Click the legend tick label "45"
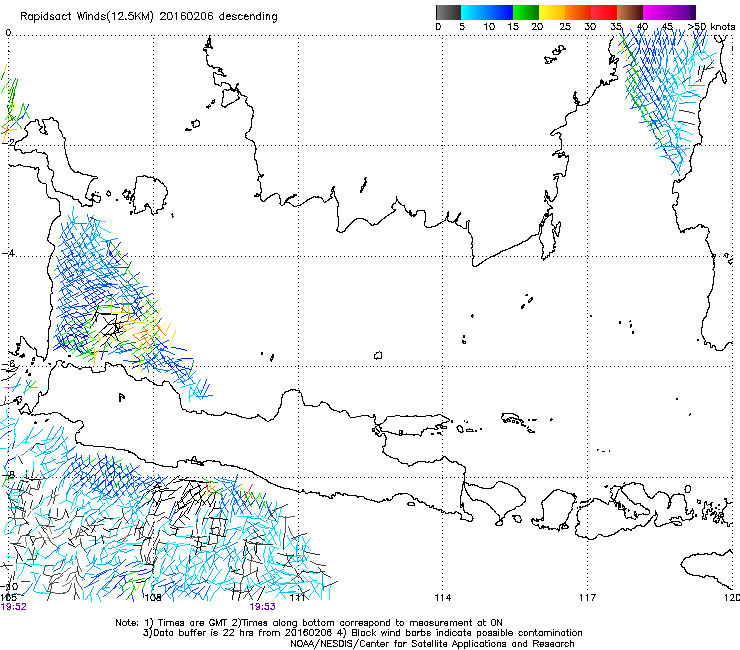The width and height of the screenshot is (740, 650). click(667, 27)
